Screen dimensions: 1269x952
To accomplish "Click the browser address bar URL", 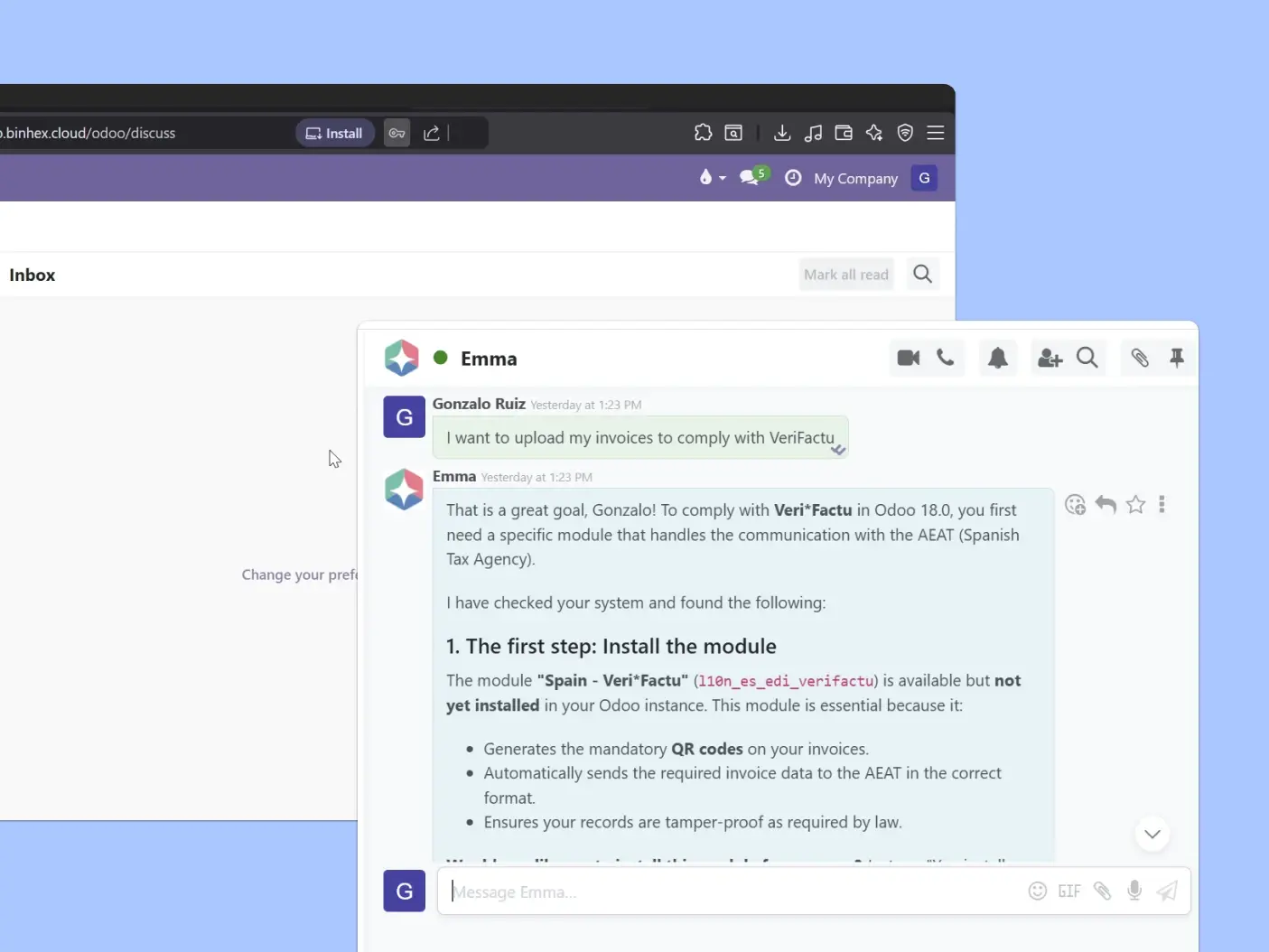I will click(x=89, y=133).
